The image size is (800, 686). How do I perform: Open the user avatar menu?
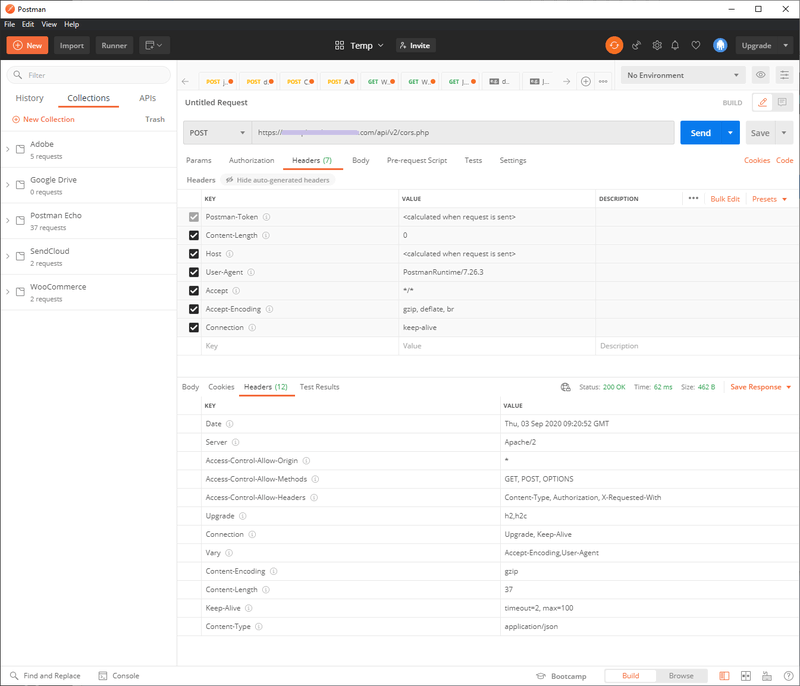(x=720, y=45)
